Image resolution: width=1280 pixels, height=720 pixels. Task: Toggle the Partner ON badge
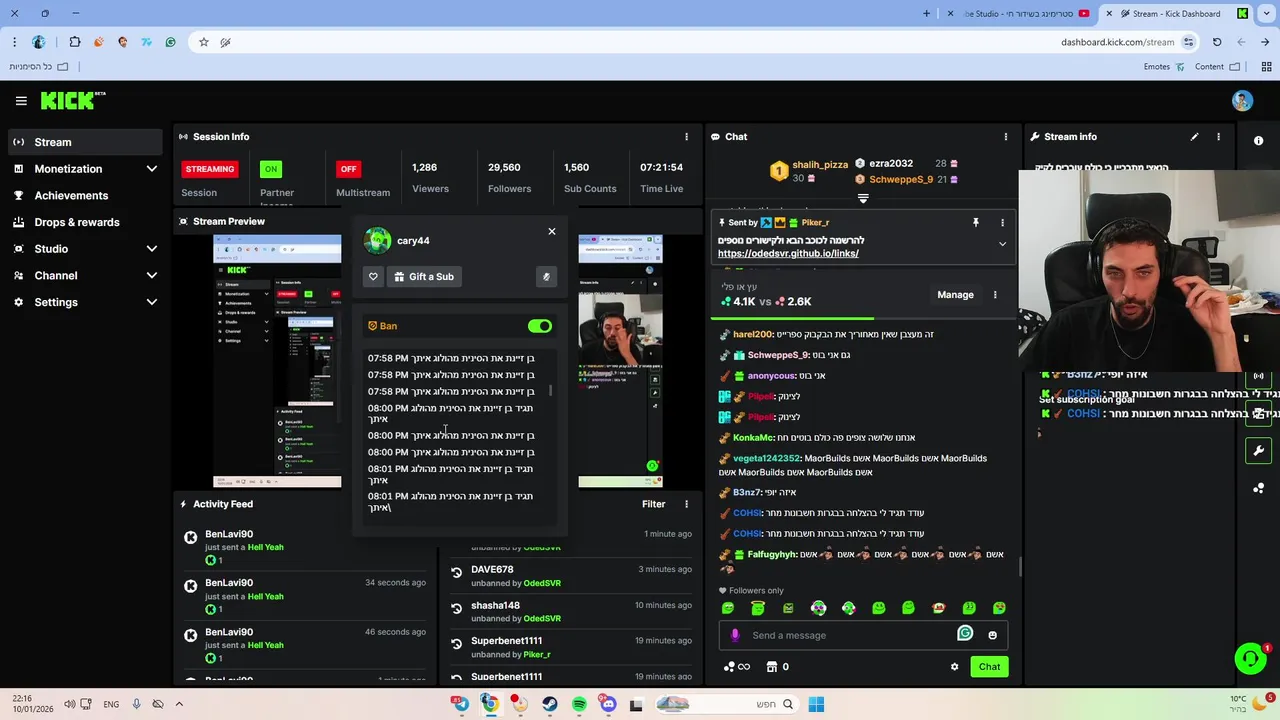click(271, 169)
